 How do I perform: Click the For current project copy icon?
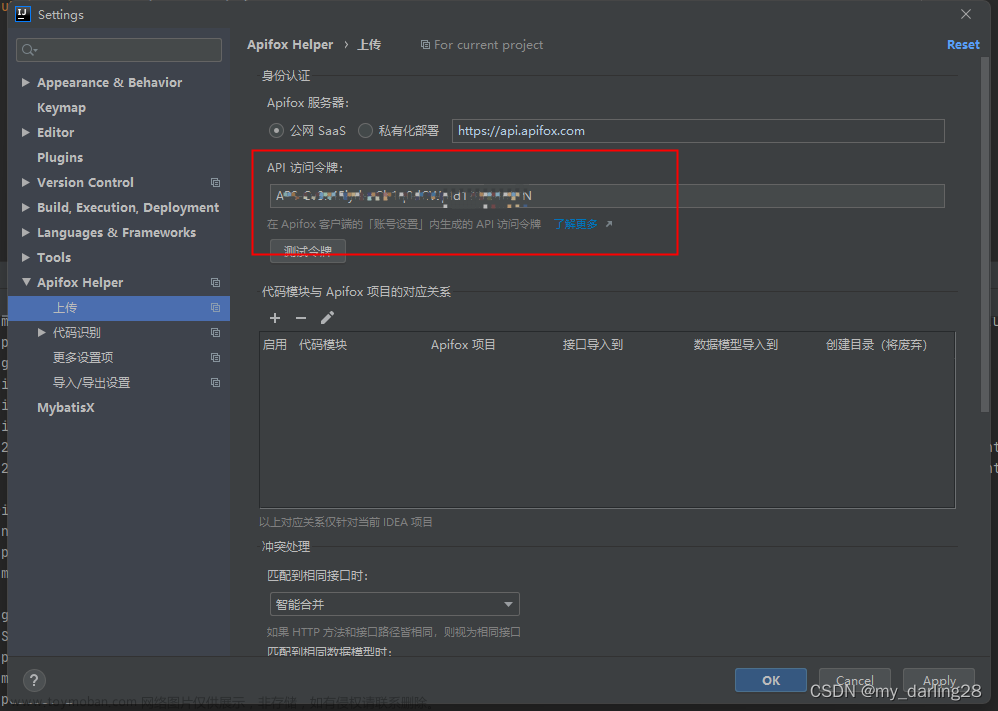[425, 45]
